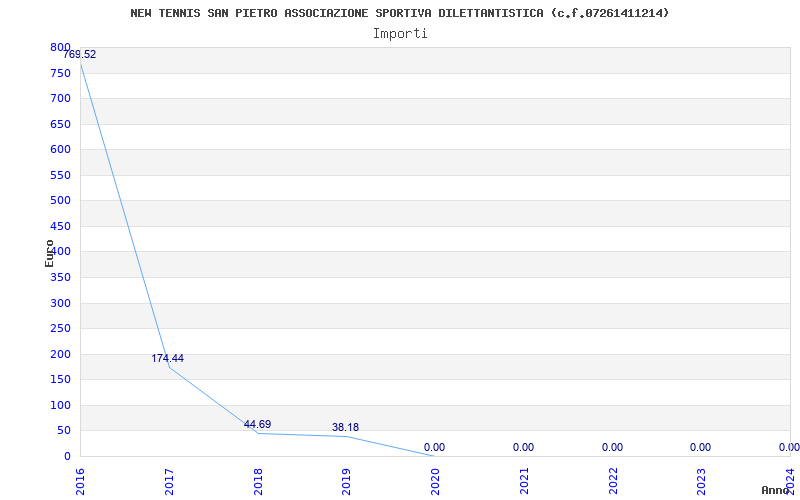Pick the 600 y-axis tick label

[60, 149]
